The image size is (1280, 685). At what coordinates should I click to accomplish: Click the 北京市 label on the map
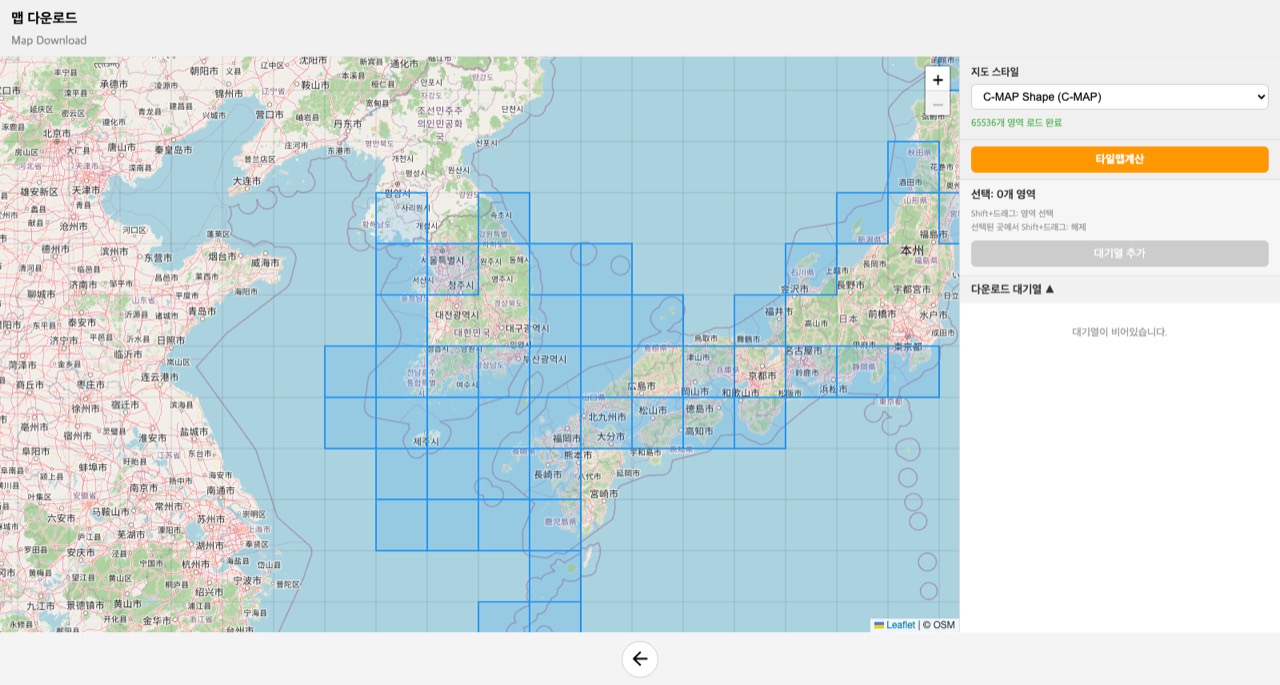pos(56,133)
